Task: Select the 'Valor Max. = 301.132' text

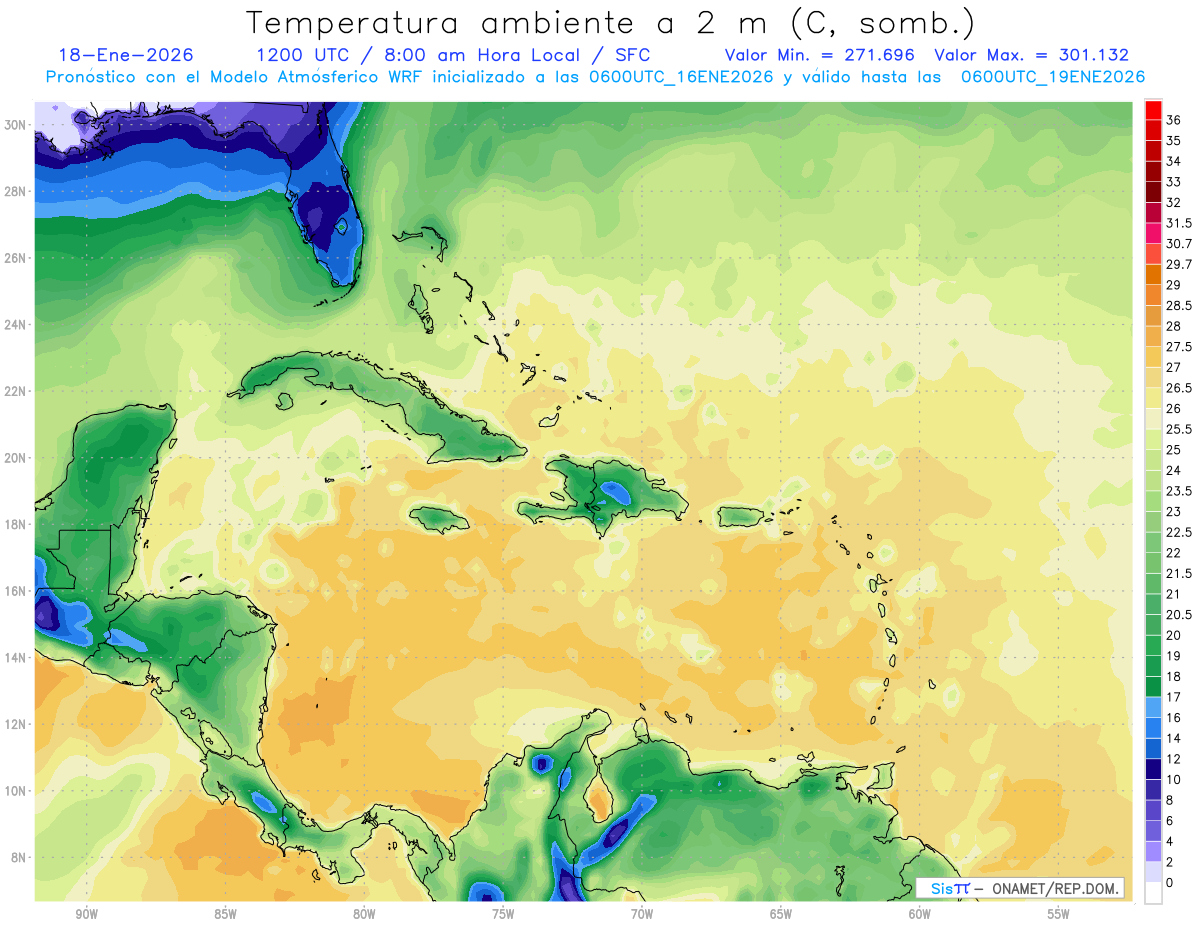Action: pyautogui.click(x=1031, y=55)
